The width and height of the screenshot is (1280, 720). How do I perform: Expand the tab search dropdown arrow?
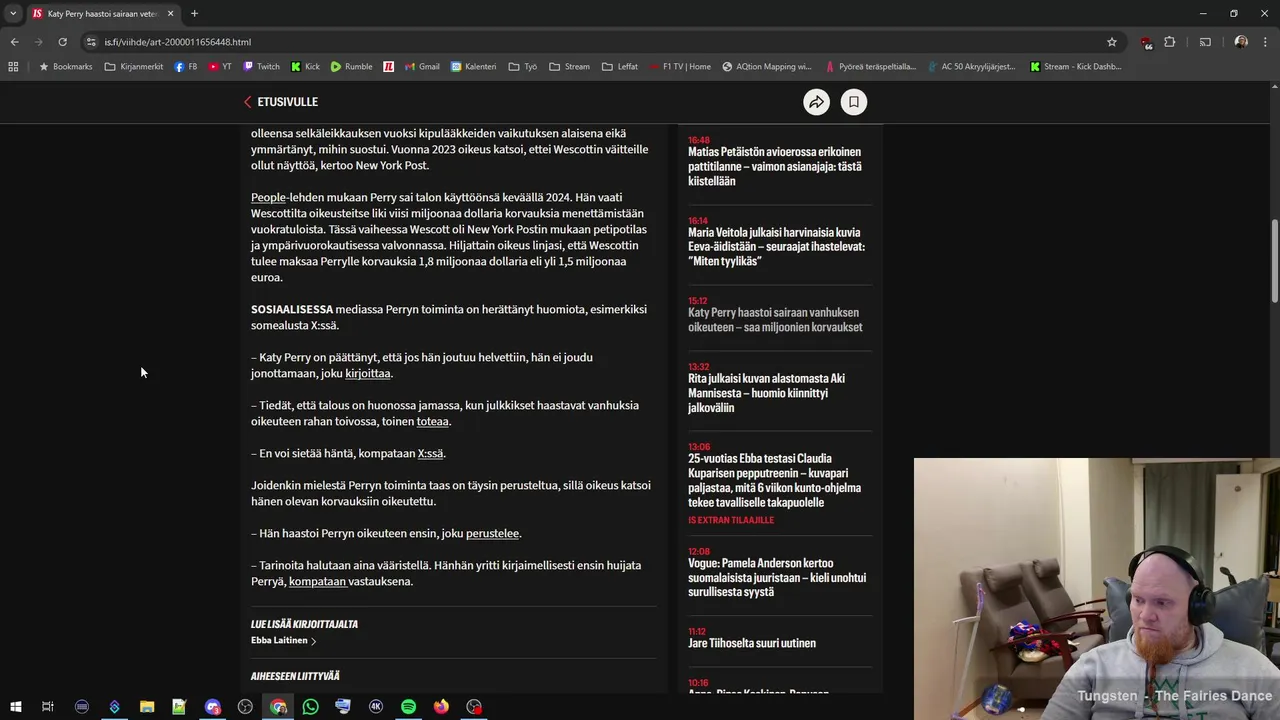[x=13, y=14]
